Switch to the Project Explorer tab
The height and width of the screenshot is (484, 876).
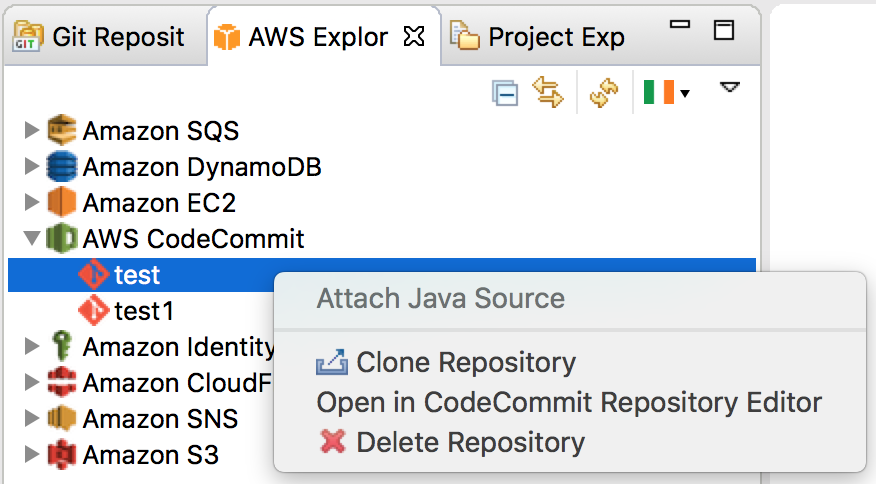[540, 37]
